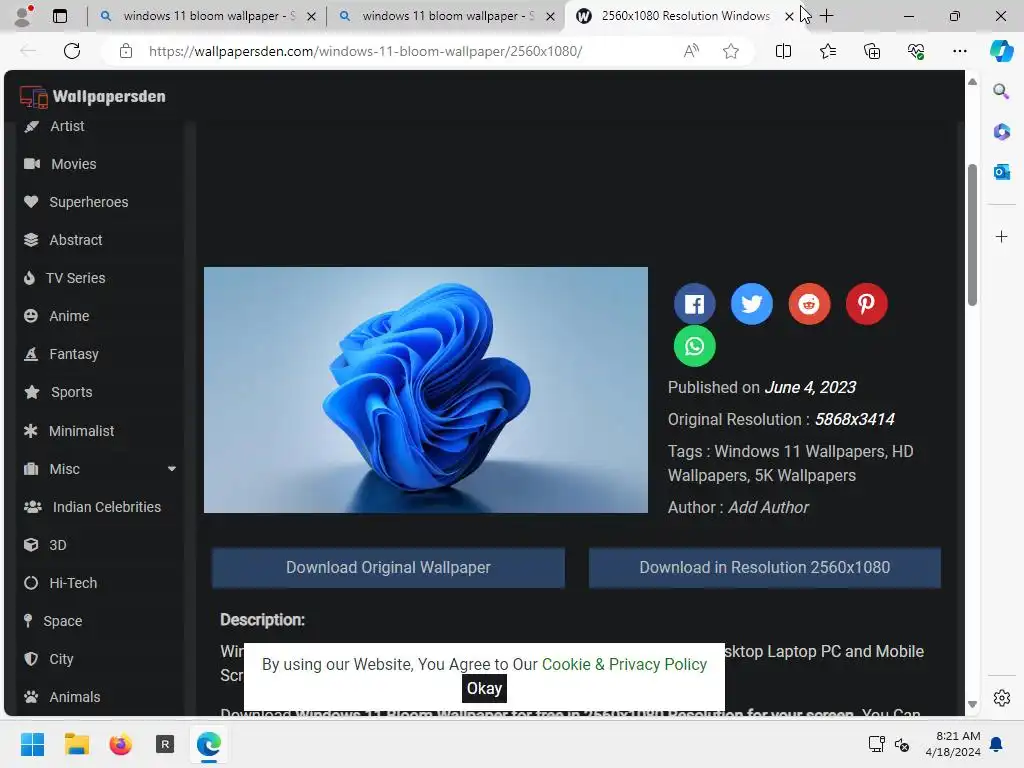1024x768 pixels.
Task: Share wallpaper on Twitter
Action: click(x=752, y=304)
